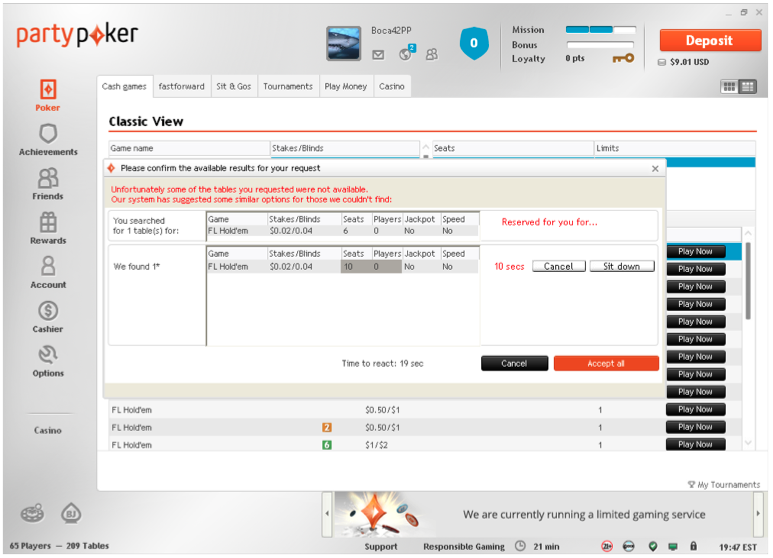This screenshot has height=558, width=773.
Task: Click the up arrow between Stakes and Seats
Action: tap(426, 147)
